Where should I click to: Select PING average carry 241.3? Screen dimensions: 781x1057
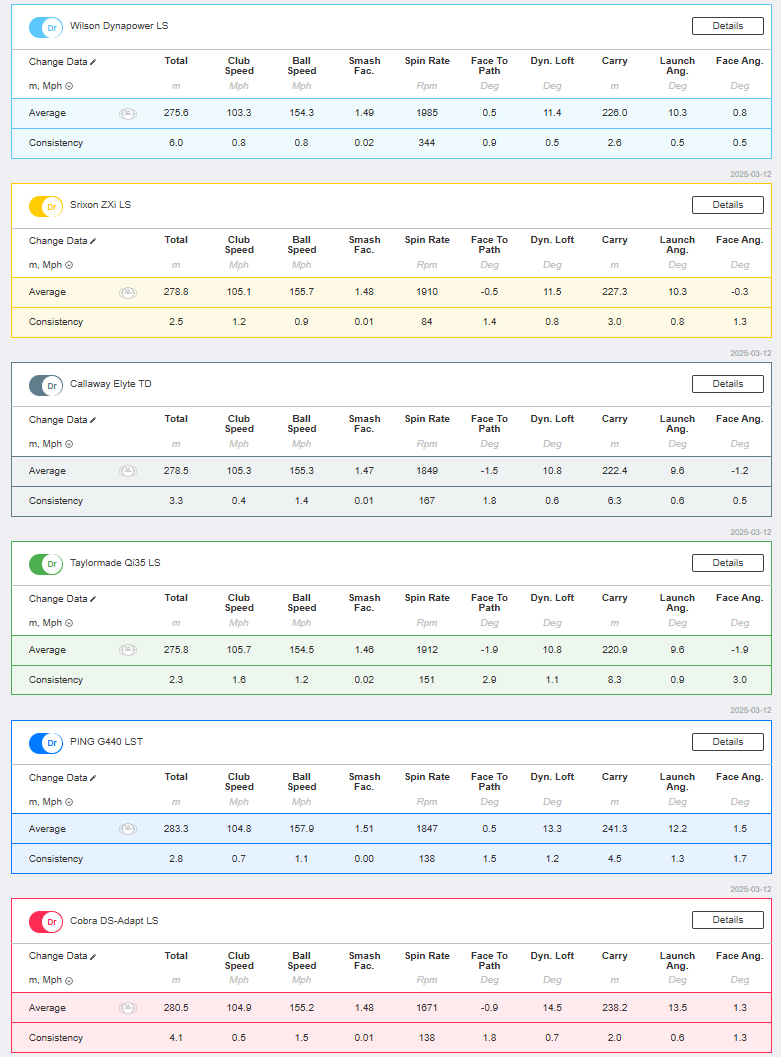tap(615, 828)
